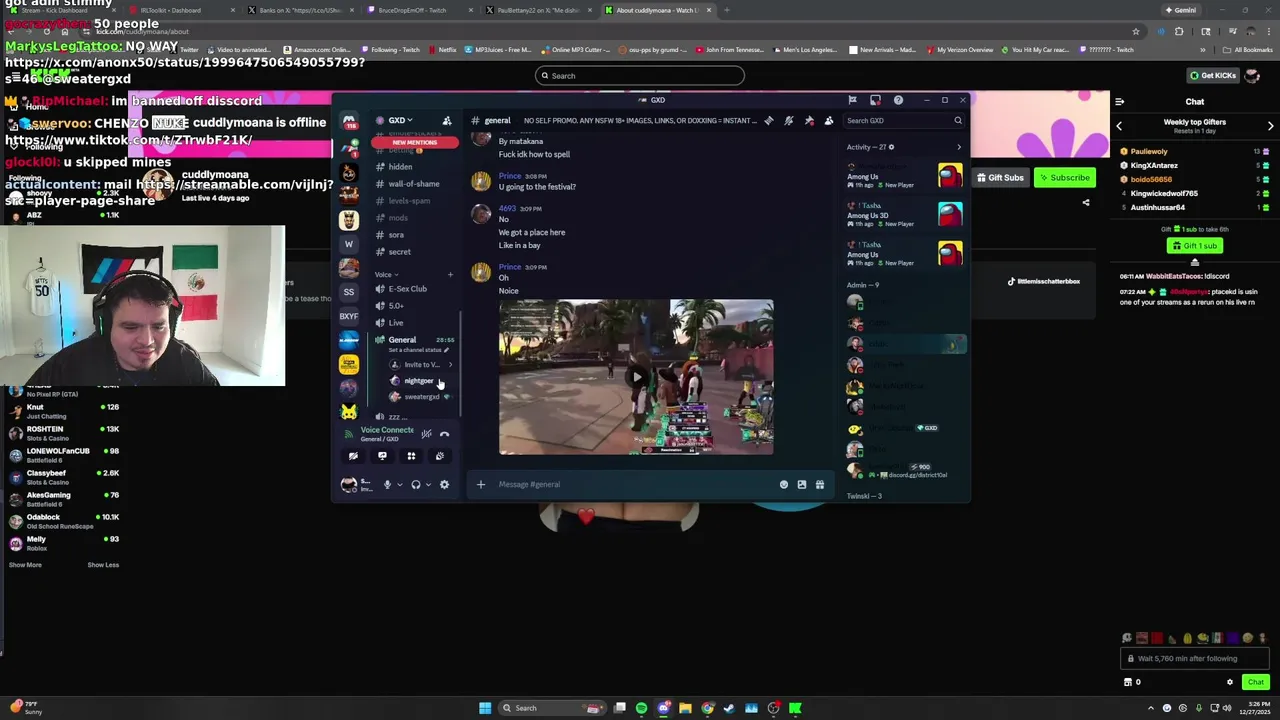Disconnect from voice with phone icon

445,434
